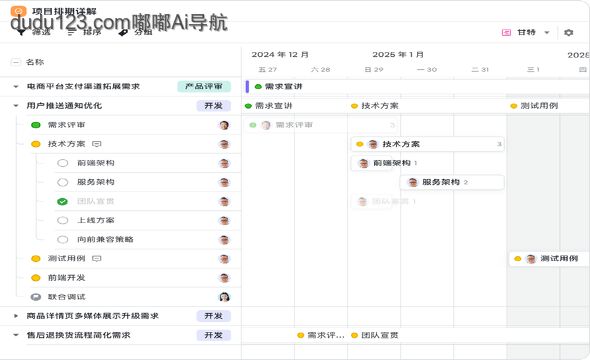Click the 产品评审 status tag

coord(204,87)
